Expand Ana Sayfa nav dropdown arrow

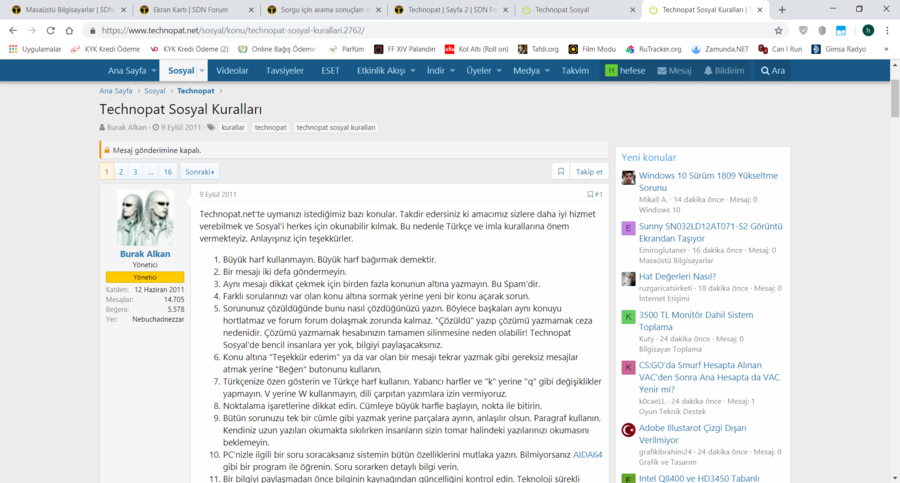pos(154,71)
